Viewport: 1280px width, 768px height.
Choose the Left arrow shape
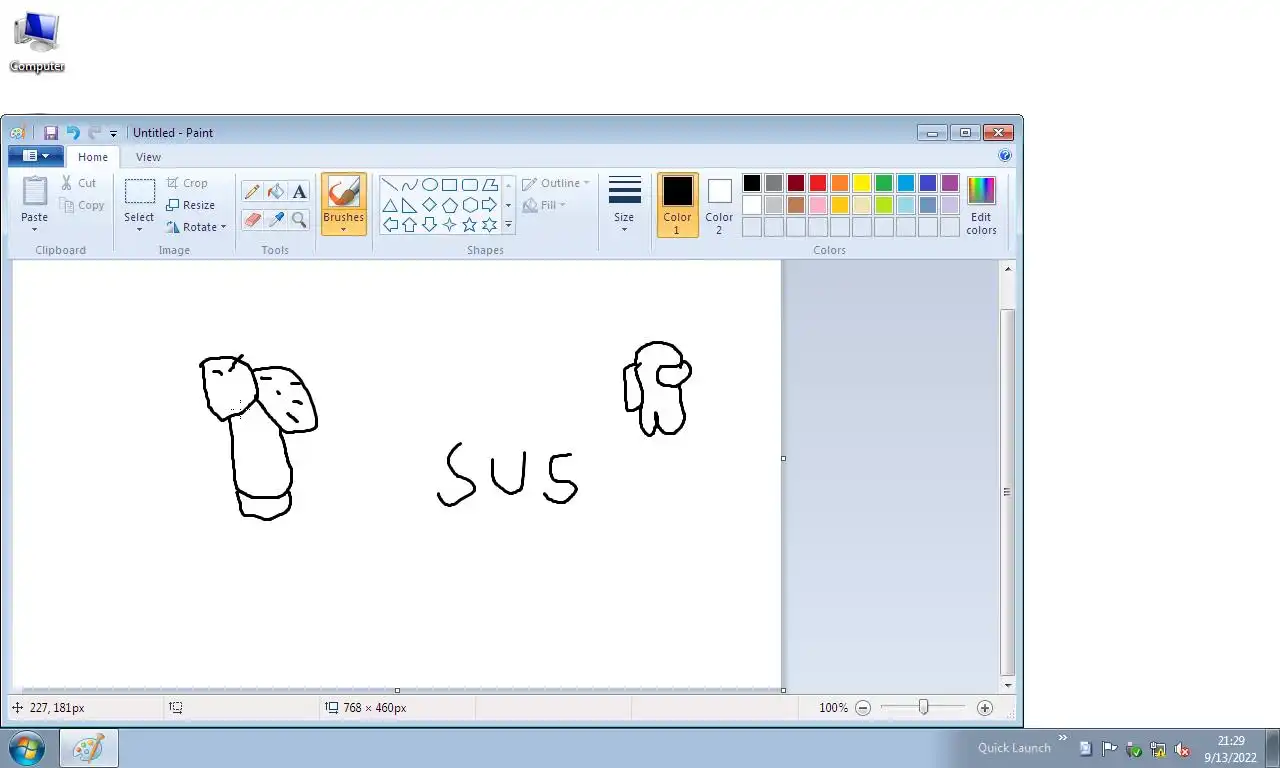(x=390, y=225)
